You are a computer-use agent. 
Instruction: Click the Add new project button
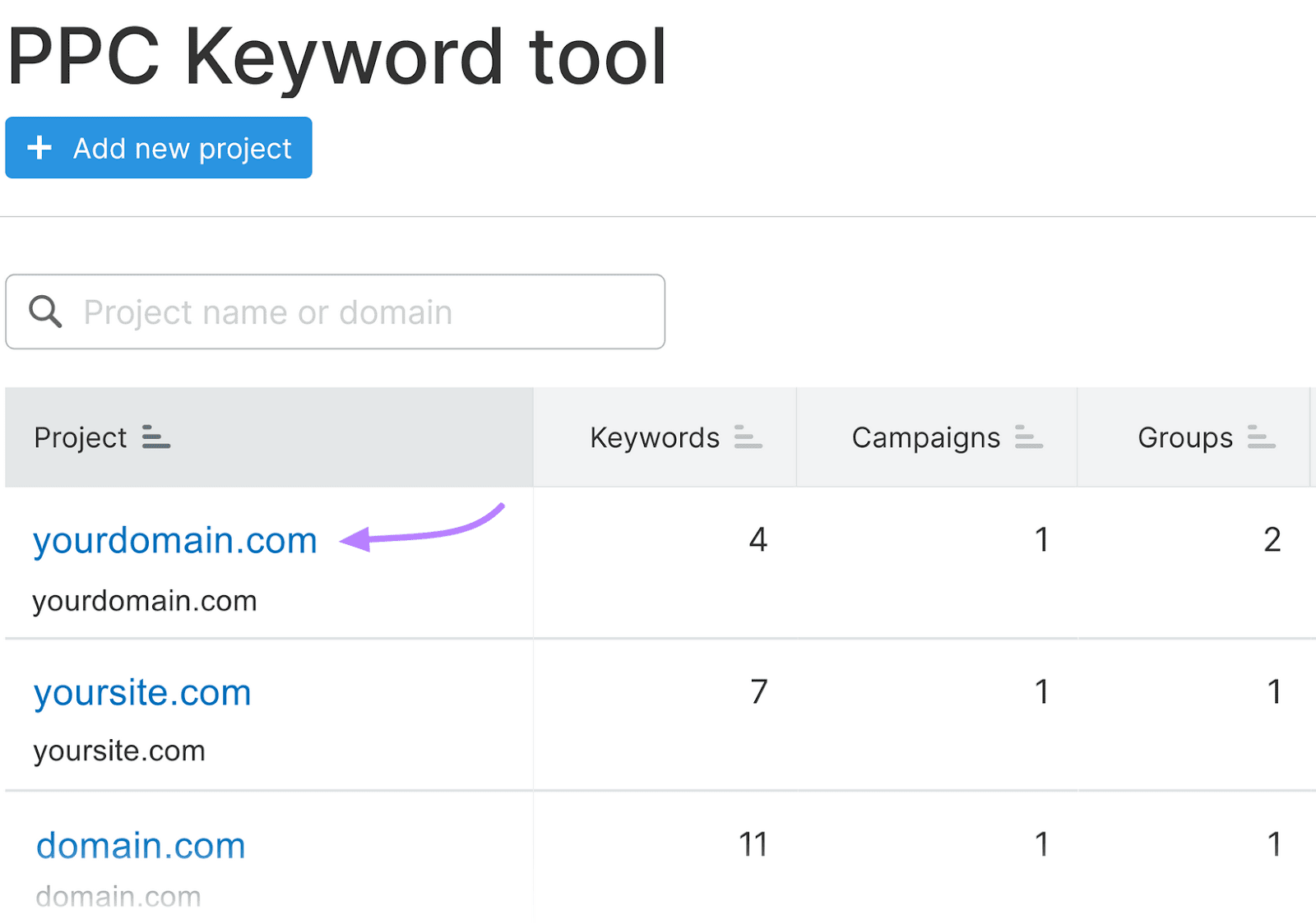[158, 148]
